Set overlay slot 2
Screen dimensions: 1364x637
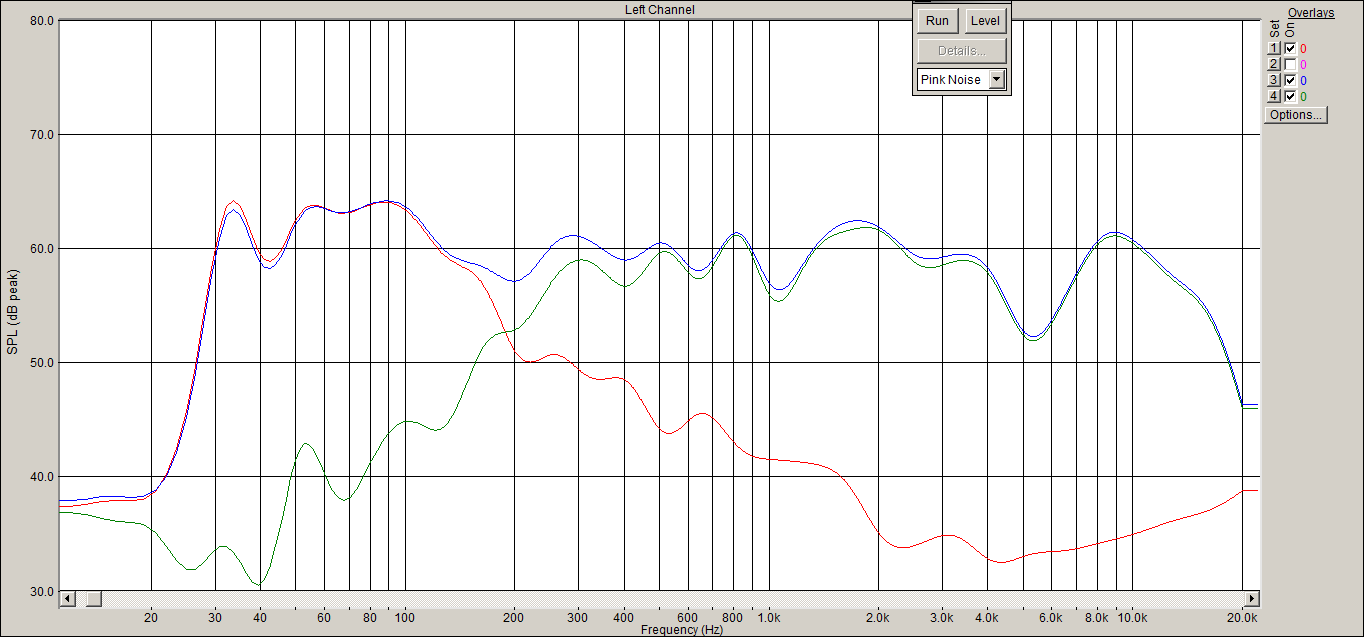(x=1274, y=64)
